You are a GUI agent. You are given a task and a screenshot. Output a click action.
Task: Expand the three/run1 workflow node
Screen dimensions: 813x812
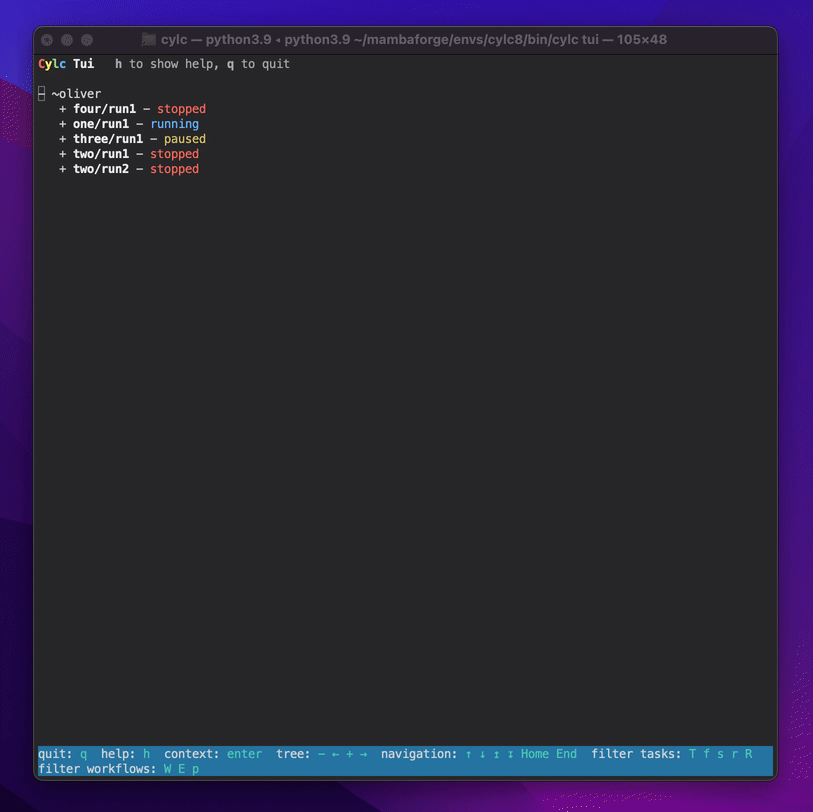(x=63, y=139)
